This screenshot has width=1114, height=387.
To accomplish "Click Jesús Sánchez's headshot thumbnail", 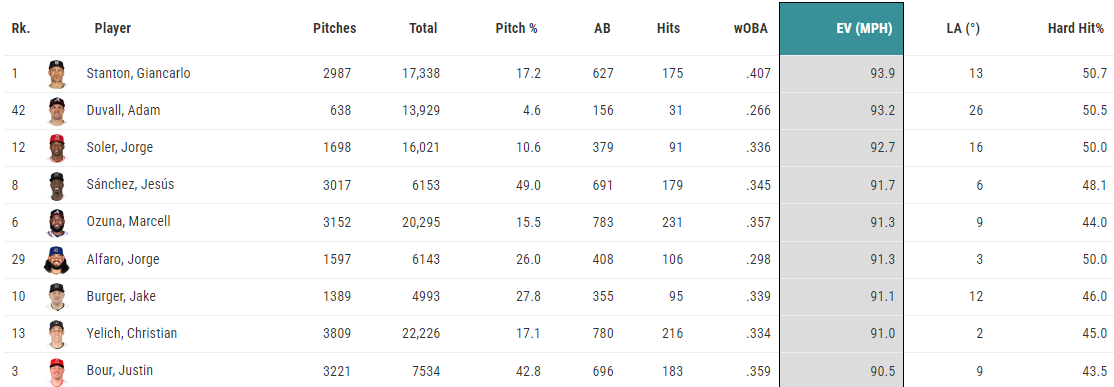I will [x=57, y=185].
